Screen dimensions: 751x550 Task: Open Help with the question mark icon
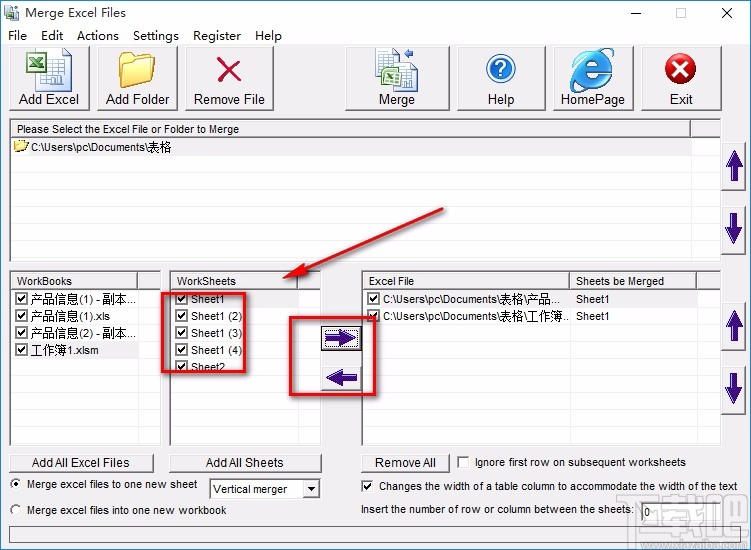501,69
